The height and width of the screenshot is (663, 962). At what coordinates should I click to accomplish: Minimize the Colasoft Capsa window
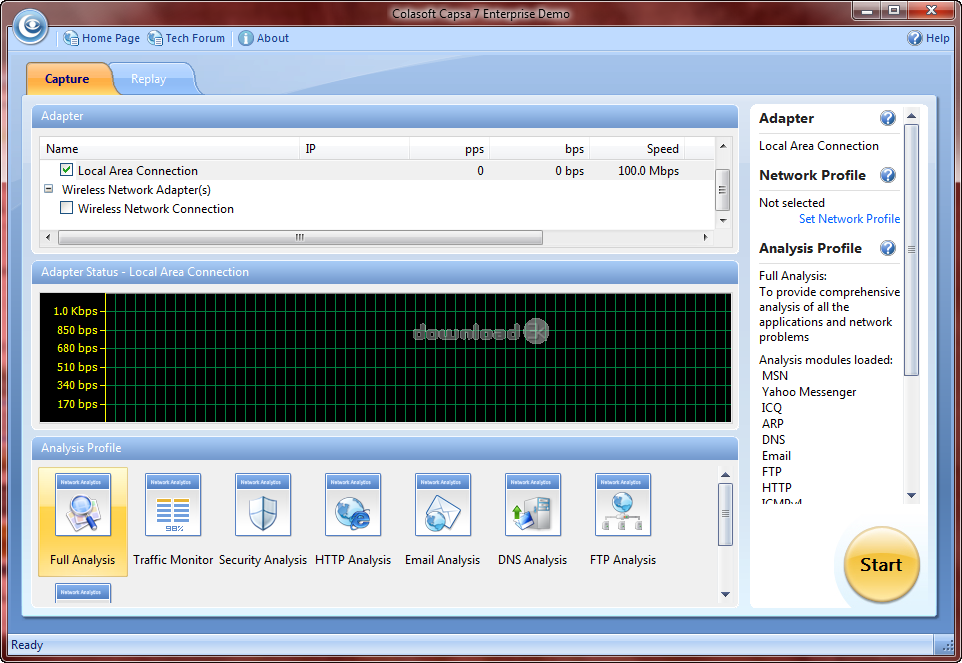tap(867, 10)
